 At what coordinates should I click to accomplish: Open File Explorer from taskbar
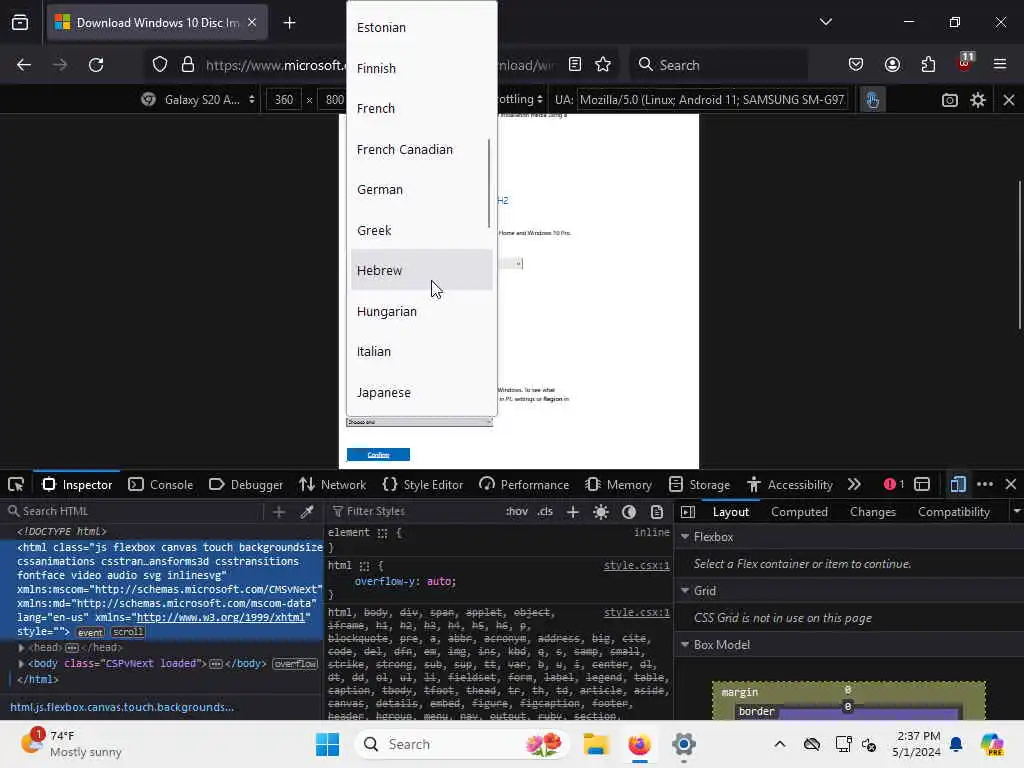[596, 744]
